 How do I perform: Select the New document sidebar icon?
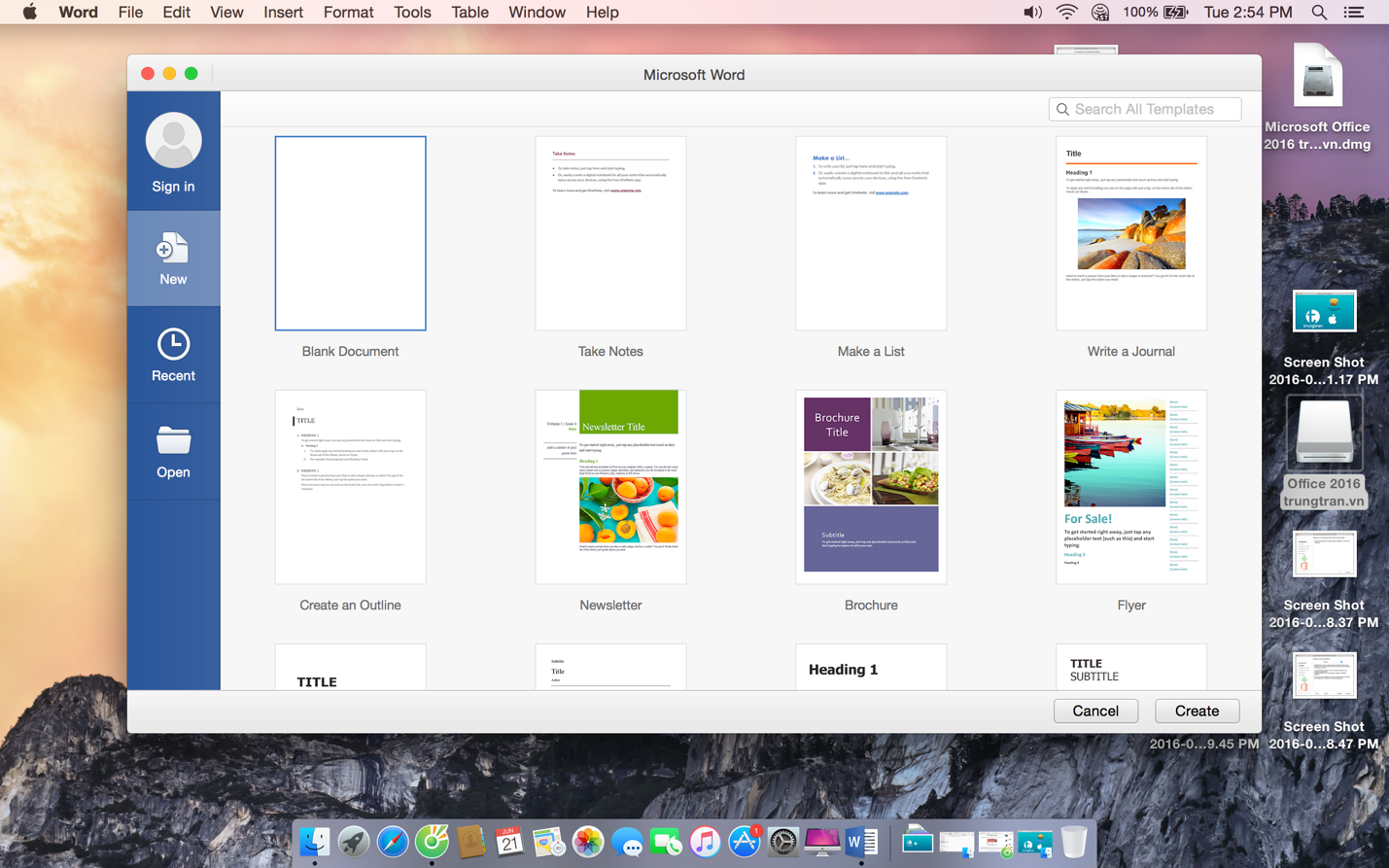tap(173, 249)
